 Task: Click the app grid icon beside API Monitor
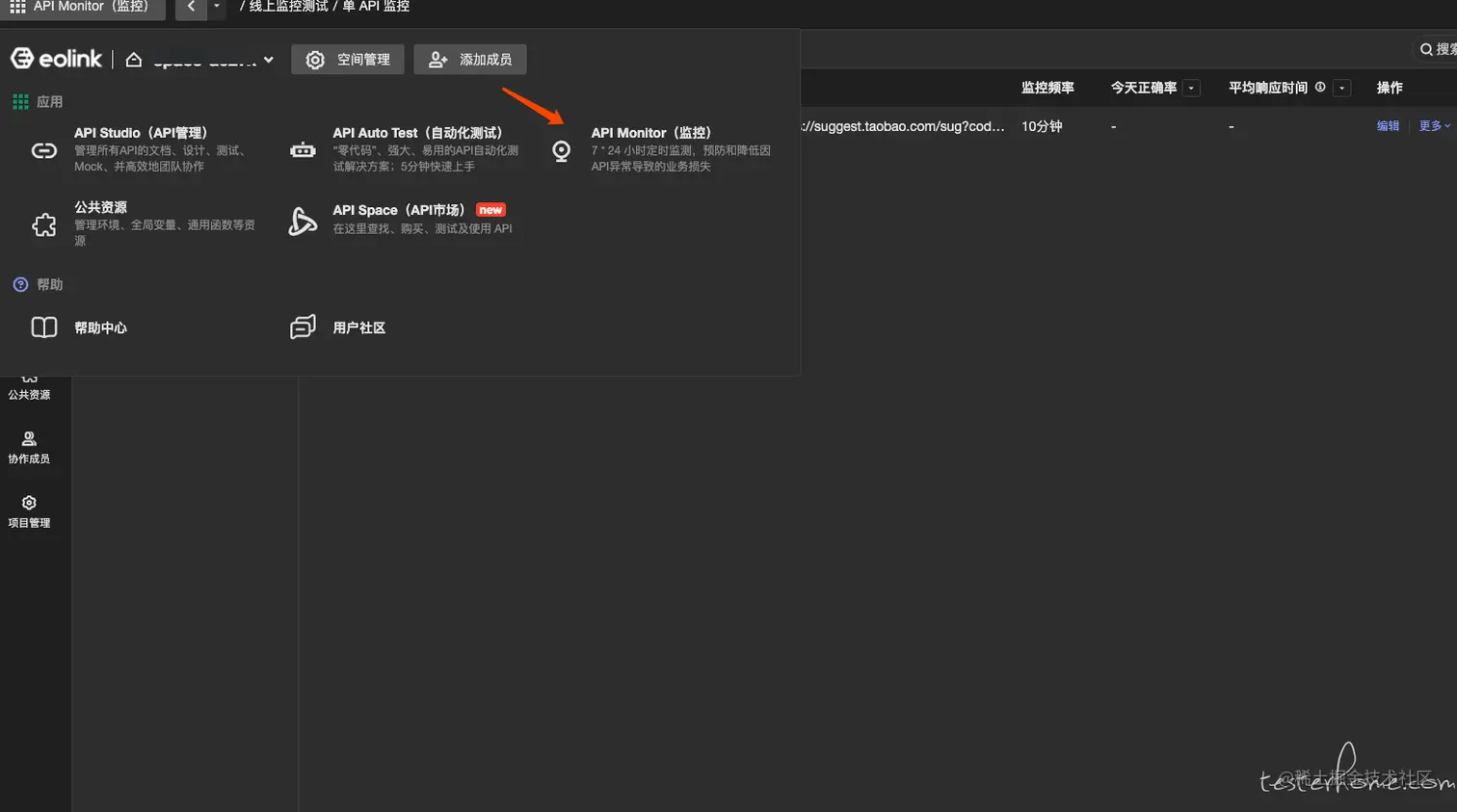point(17,7)
